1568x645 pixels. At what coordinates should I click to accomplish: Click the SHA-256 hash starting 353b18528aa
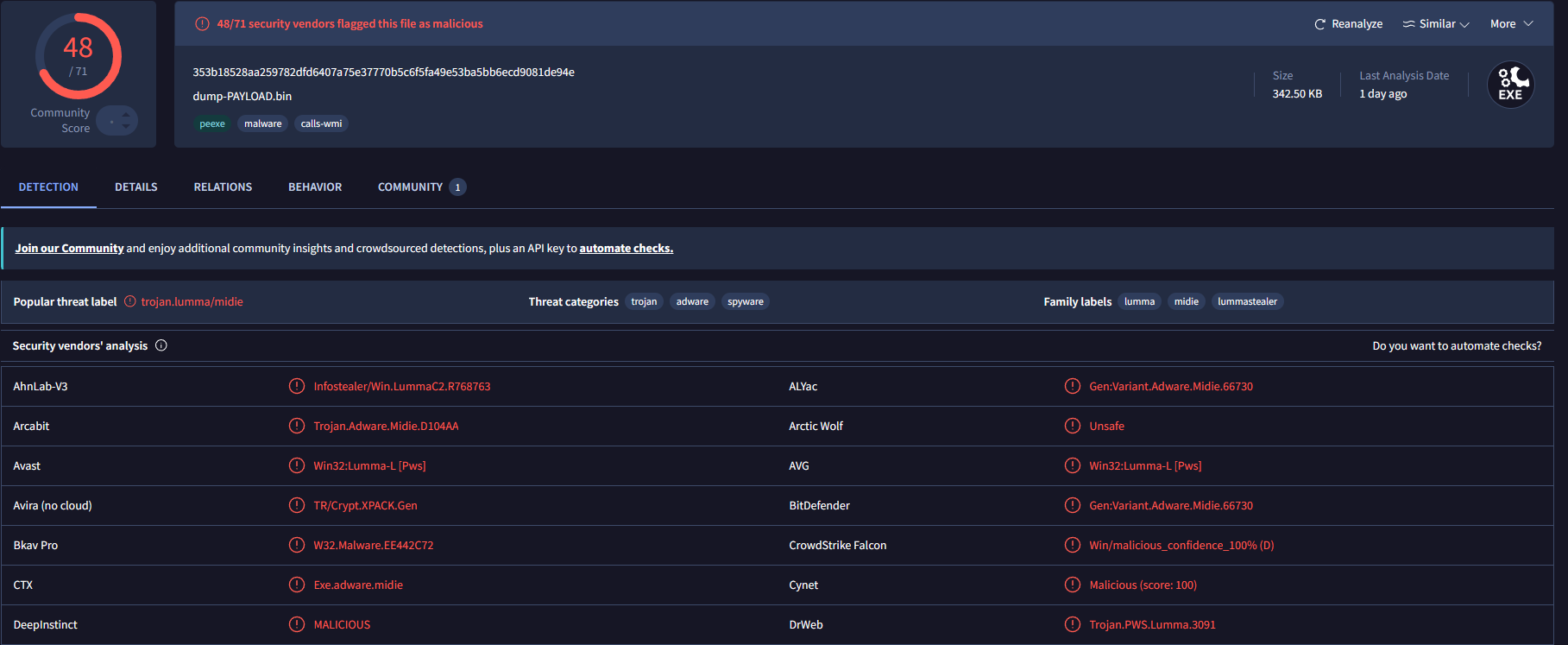pos(383,72)
